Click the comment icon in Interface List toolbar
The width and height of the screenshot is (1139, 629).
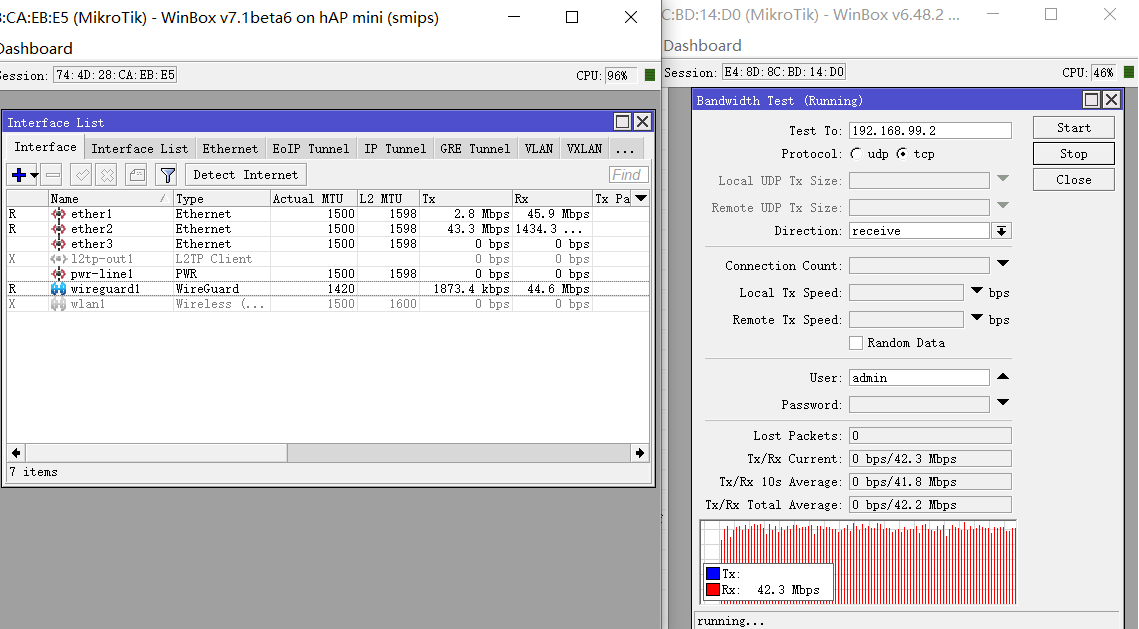(136, 175)
